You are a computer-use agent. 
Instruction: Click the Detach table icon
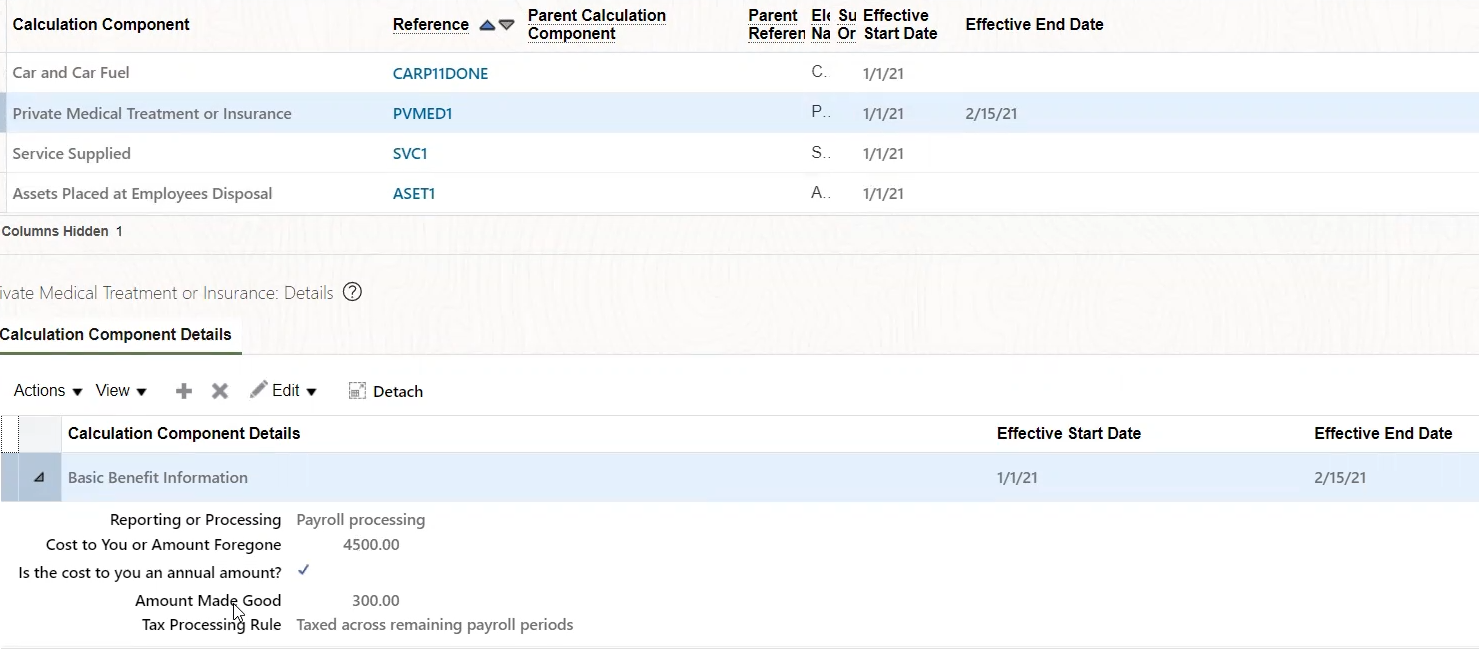pyautogui.click(x=358, y=391)
